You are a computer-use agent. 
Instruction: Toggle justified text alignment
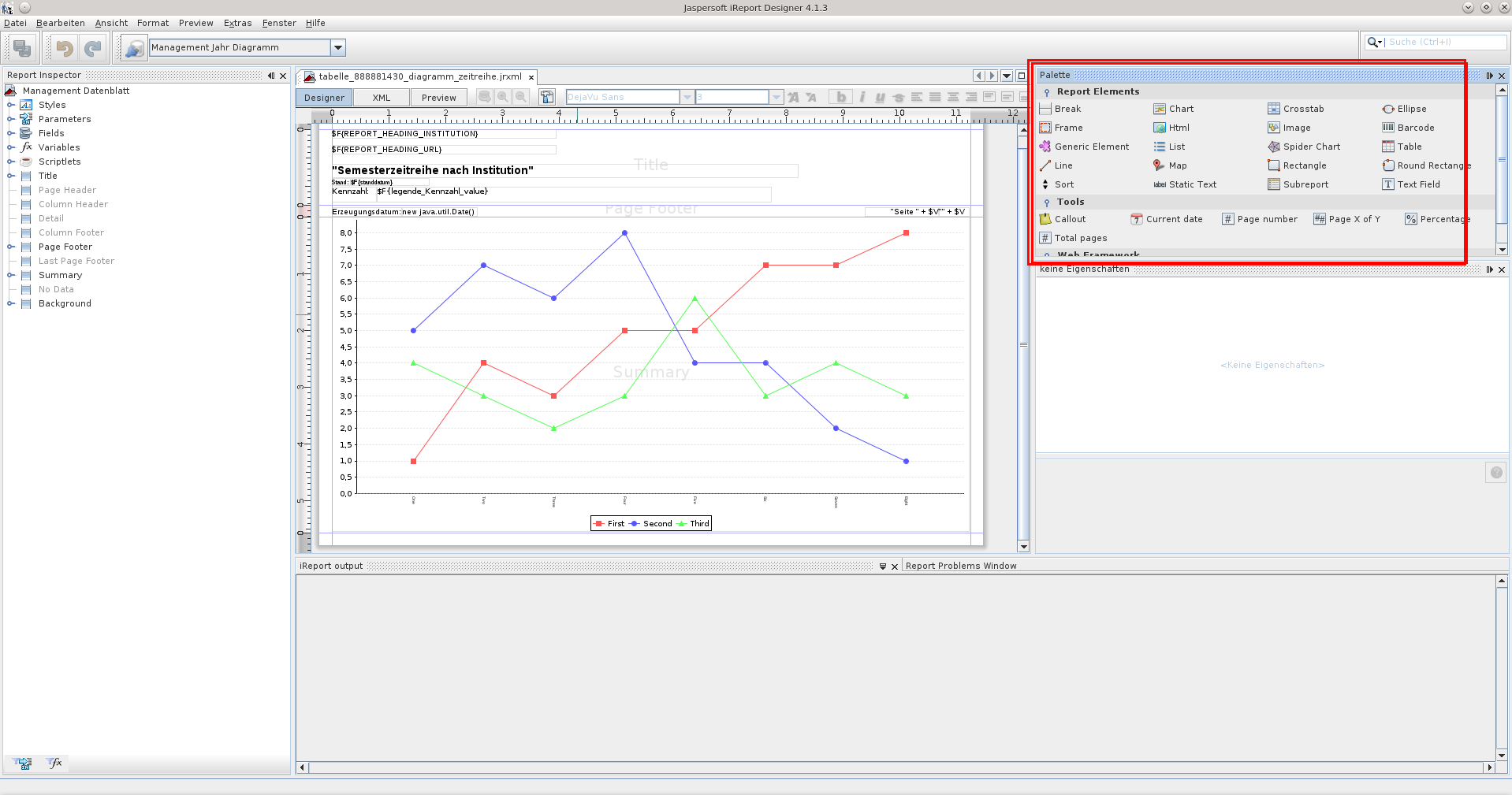(934, 97)
